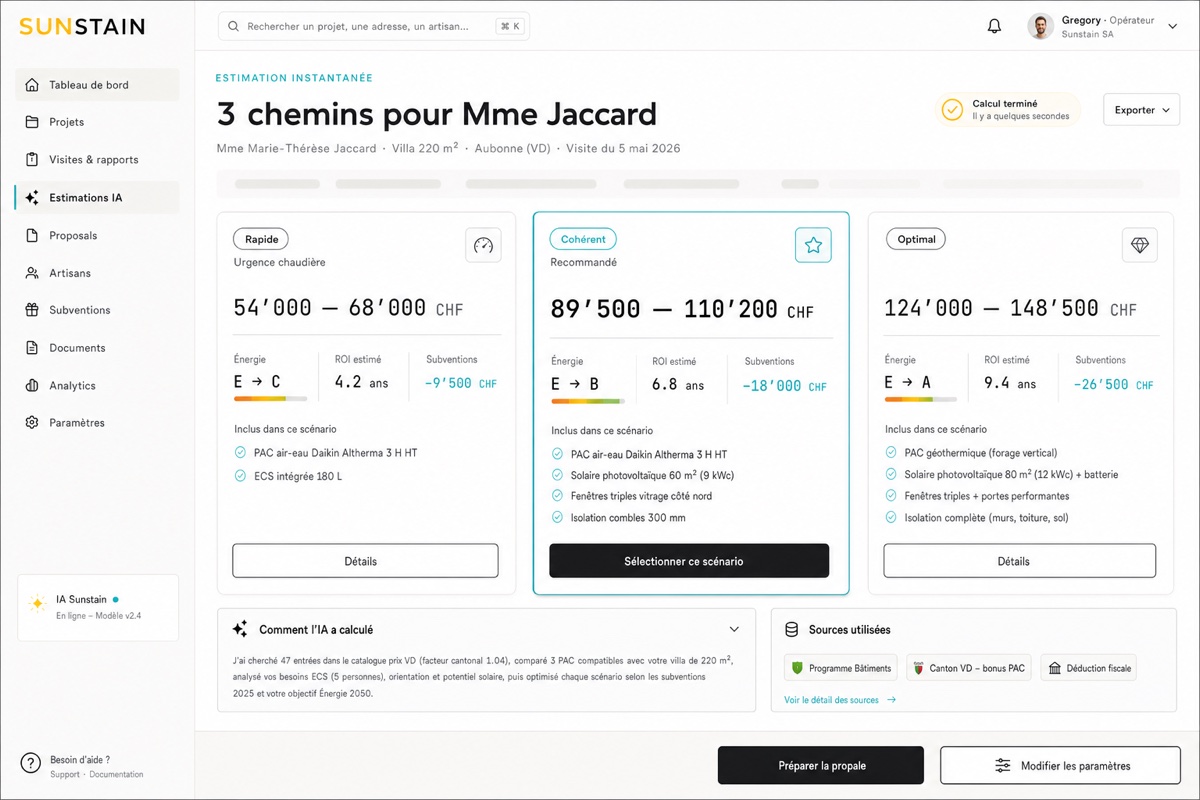1200x800 pixels.
Task: Open the IA Sunstain status card
Action: pos(98,607)
